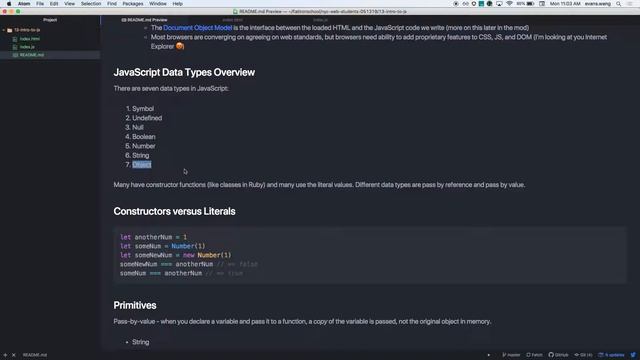Click the String bullet under Primitives

(140, 342)
